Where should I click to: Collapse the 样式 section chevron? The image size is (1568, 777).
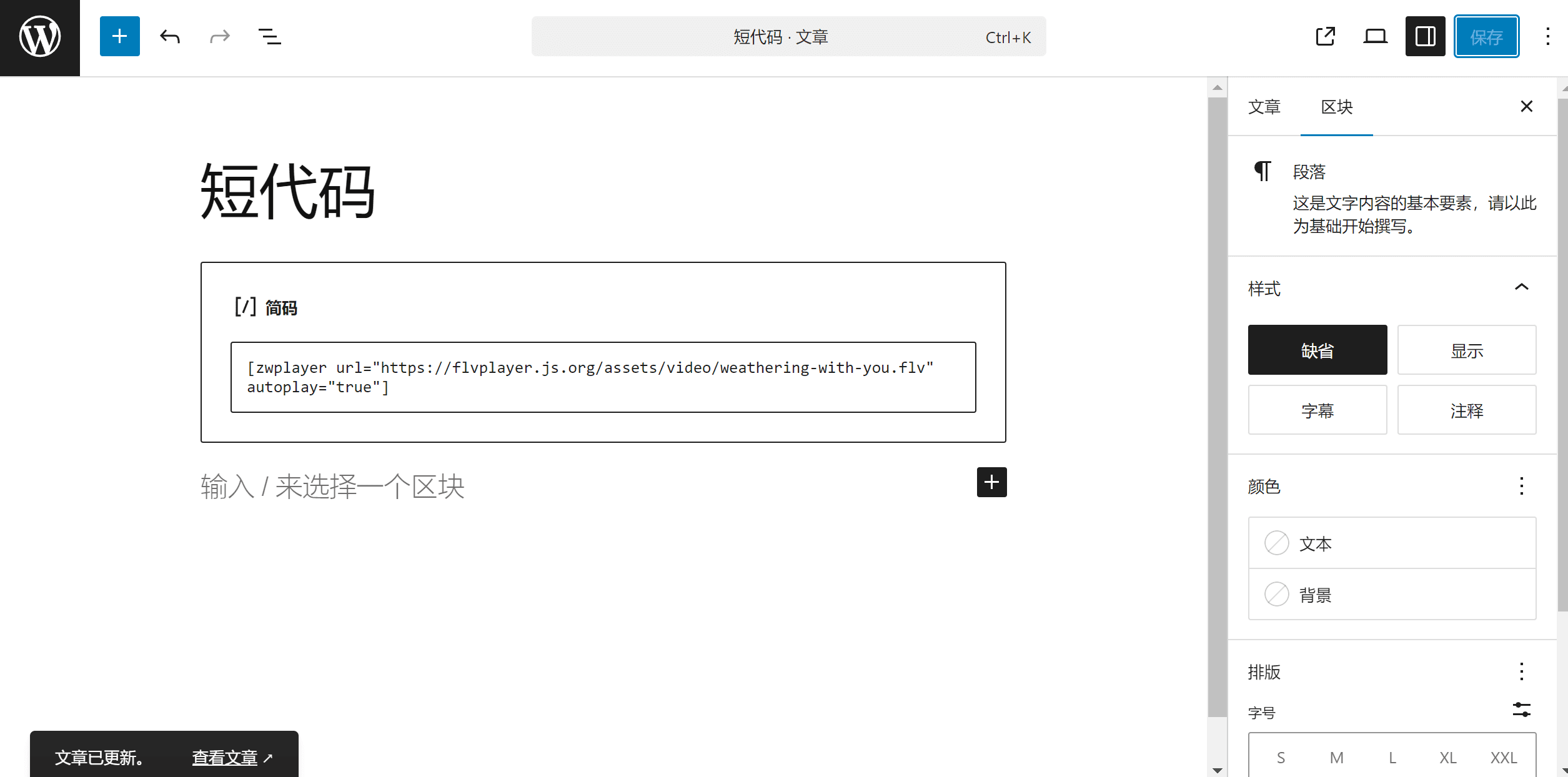pos(1521,287)
